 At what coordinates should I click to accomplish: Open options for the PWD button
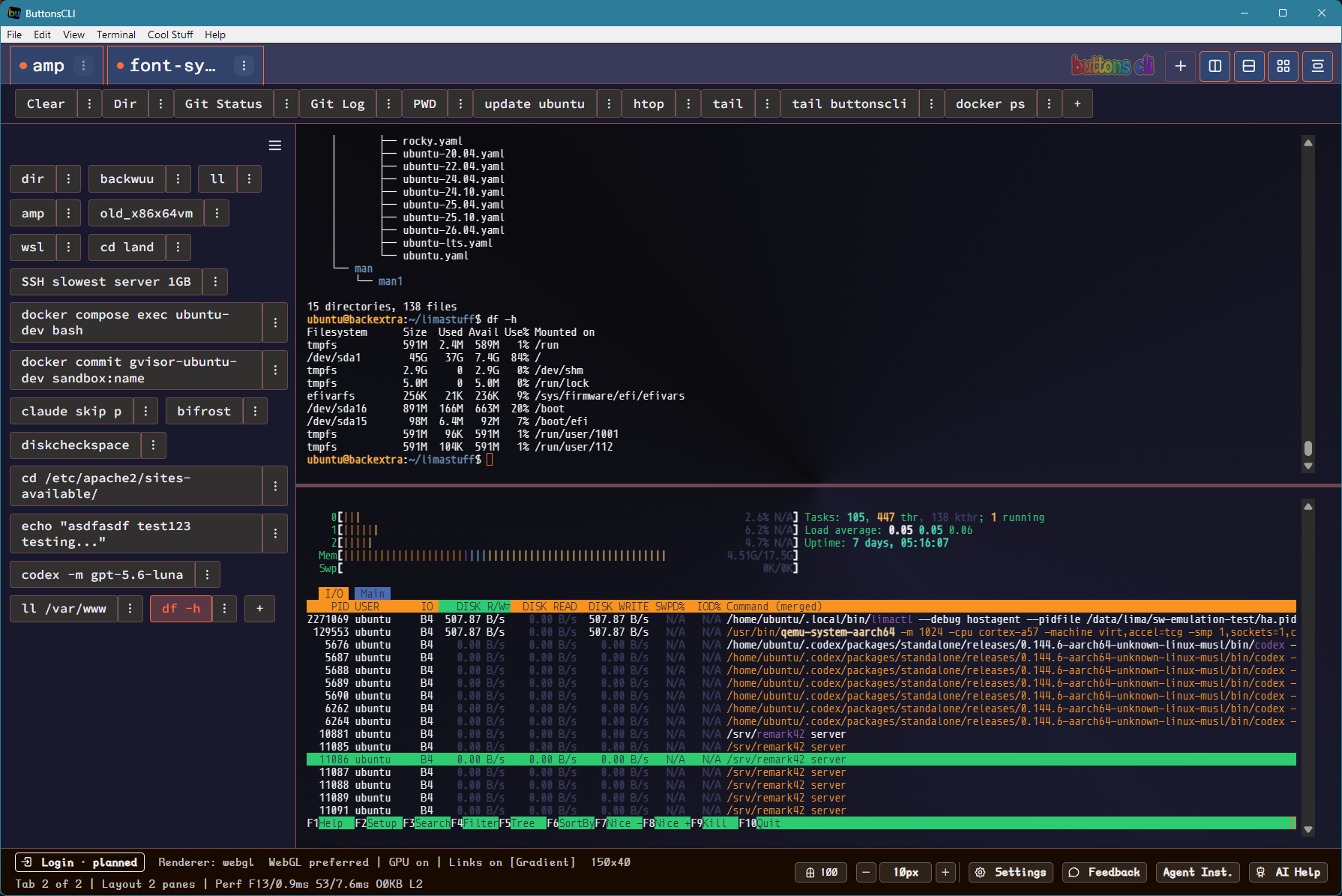tap(460, 104)
